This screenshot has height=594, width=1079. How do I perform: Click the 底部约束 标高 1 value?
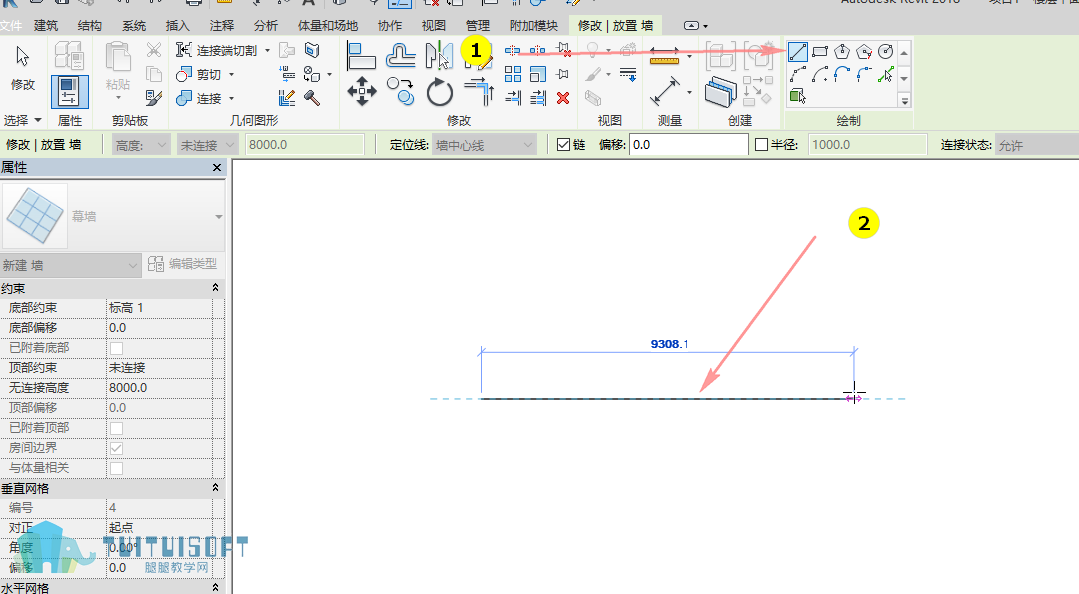[x=159, y=308]
